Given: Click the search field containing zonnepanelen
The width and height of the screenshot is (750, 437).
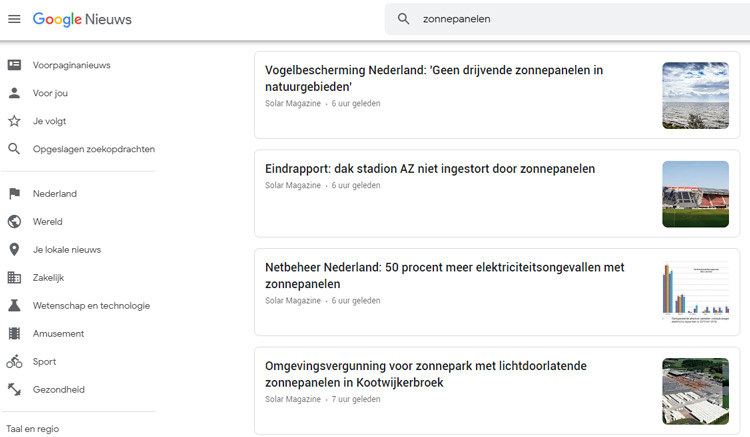Looking at the screenshot, I should 567,19.
